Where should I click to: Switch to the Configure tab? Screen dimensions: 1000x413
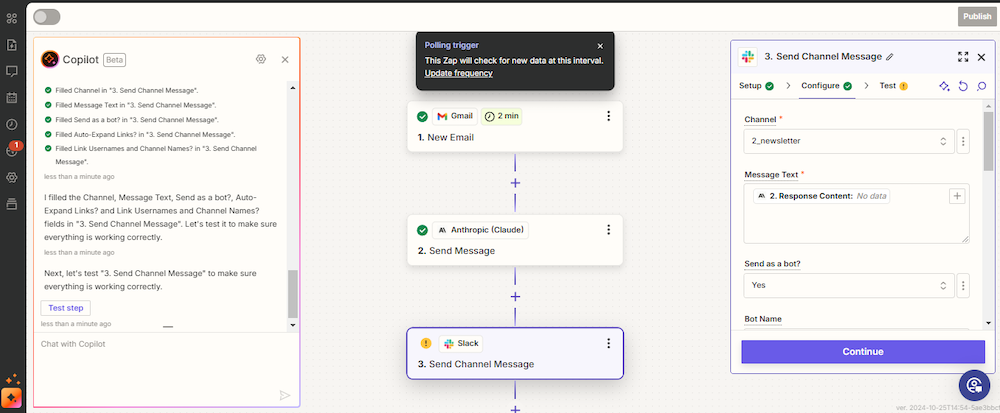point(827,85)
